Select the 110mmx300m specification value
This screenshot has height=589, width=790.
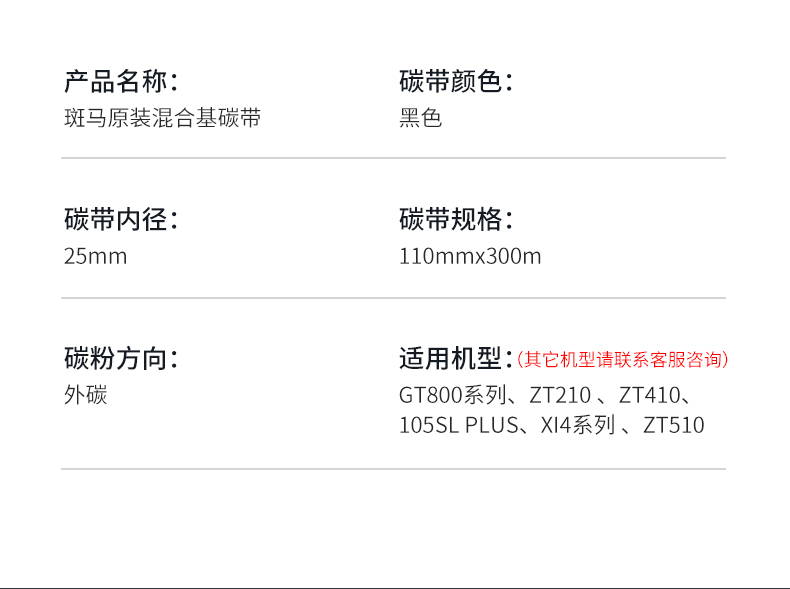(x=470, y=256)
